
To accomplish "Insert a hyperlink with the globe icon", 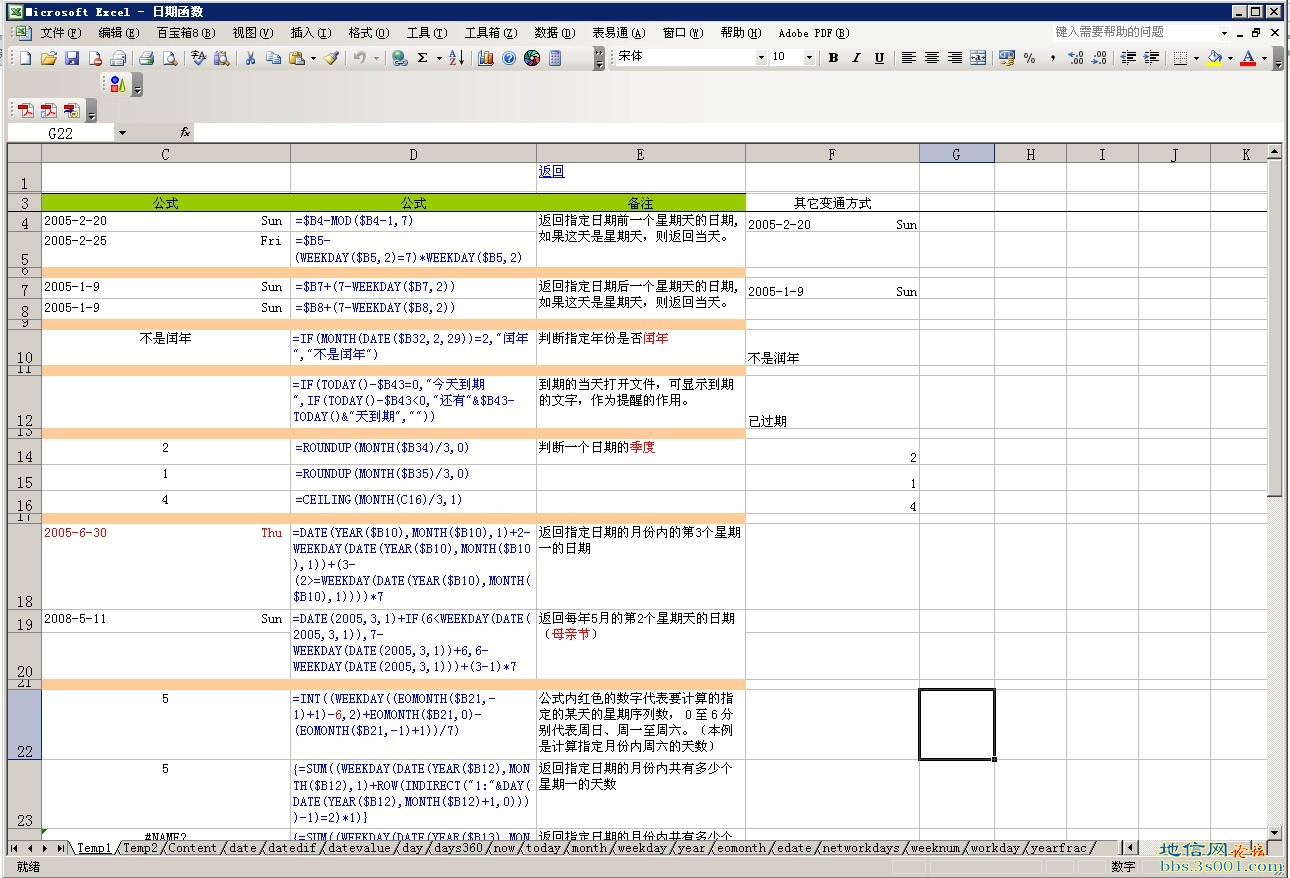I will (400, 58).
